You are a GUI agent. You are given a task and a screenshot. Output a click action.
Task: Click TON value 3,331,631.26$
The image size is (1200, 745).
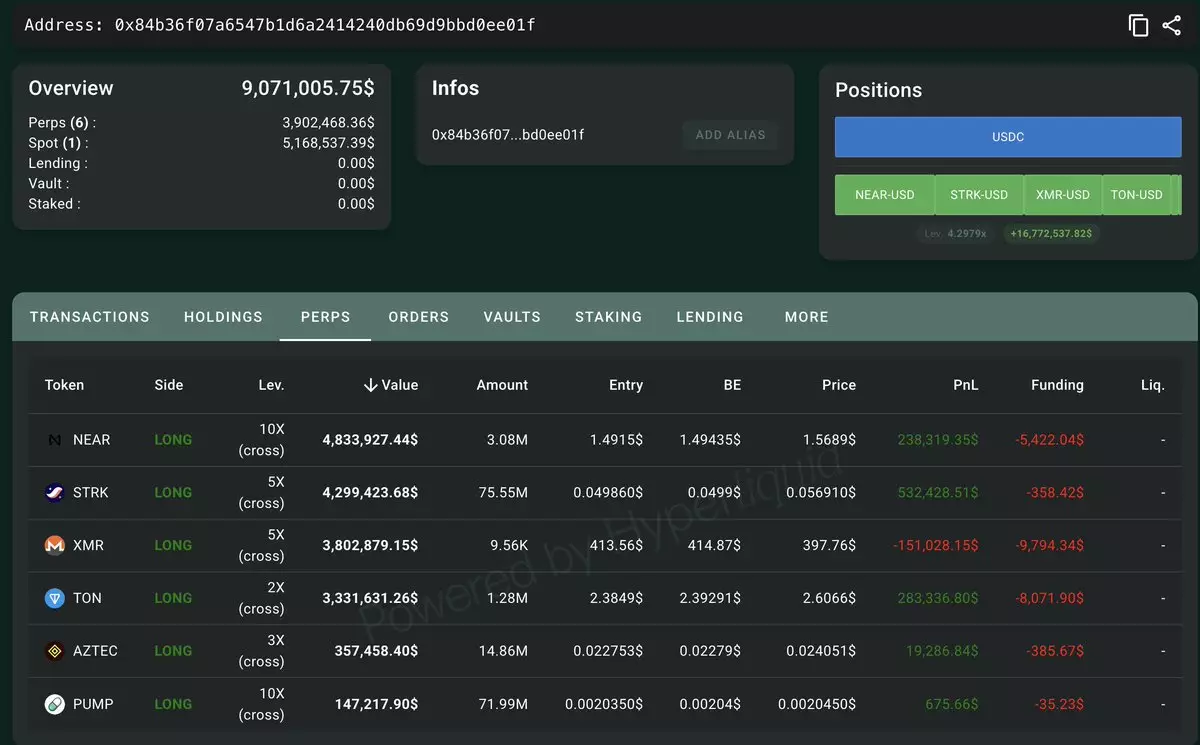pos(370,598)
